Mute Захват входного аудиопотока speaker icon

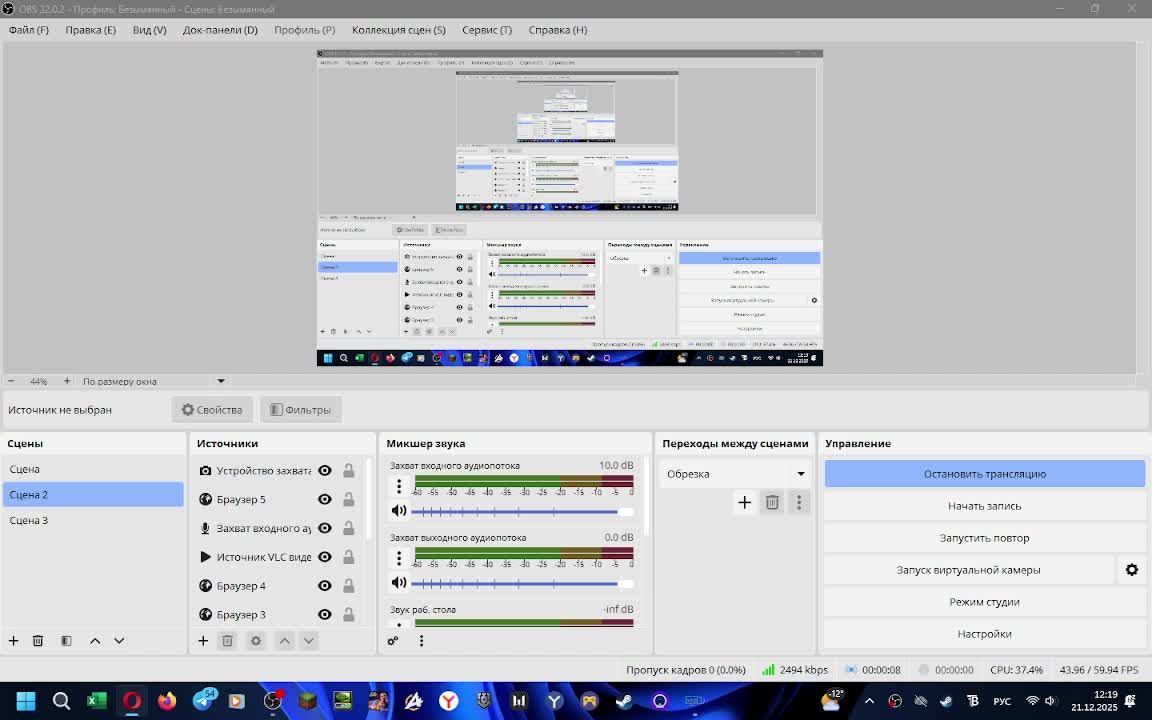point(399,511)
